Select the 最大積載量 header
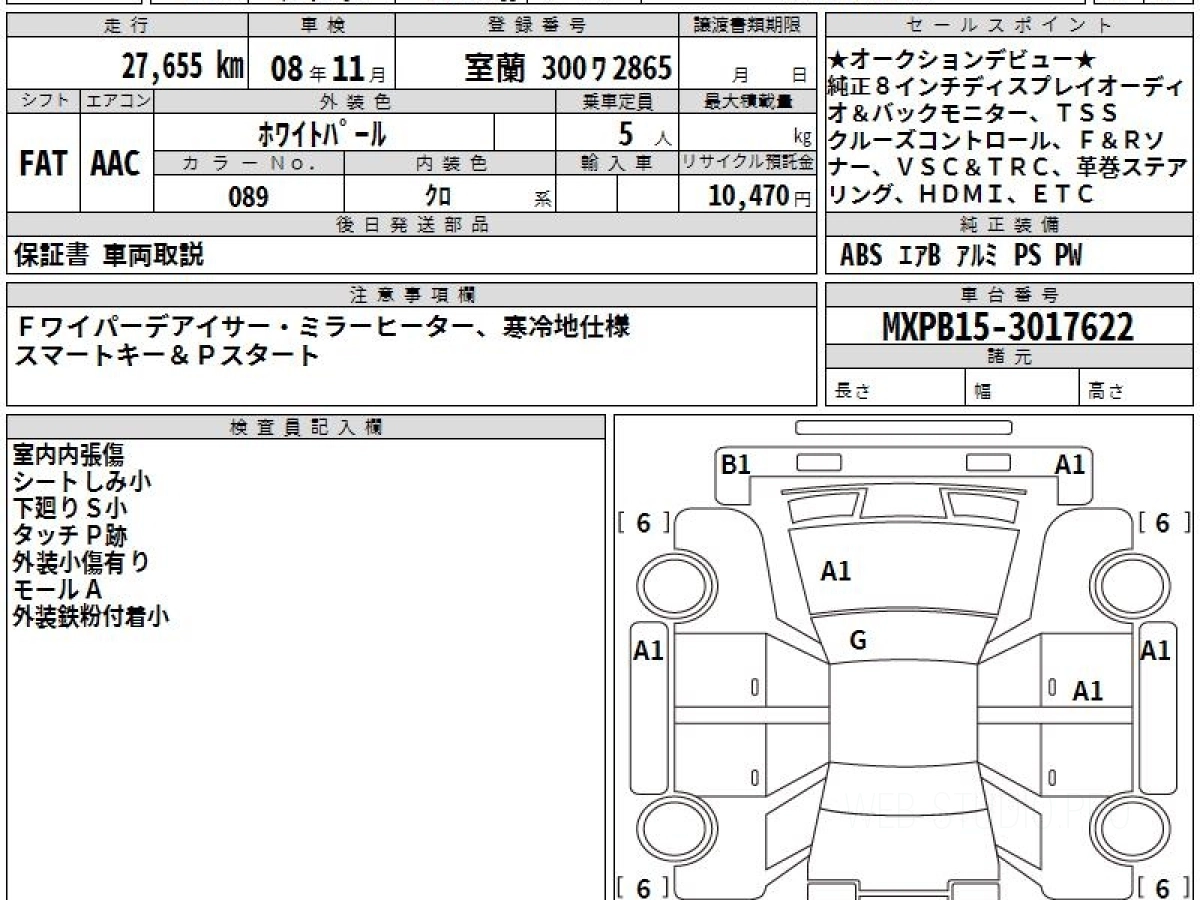This screenshot has width=1200, height=900. click(x=747, y=101)
